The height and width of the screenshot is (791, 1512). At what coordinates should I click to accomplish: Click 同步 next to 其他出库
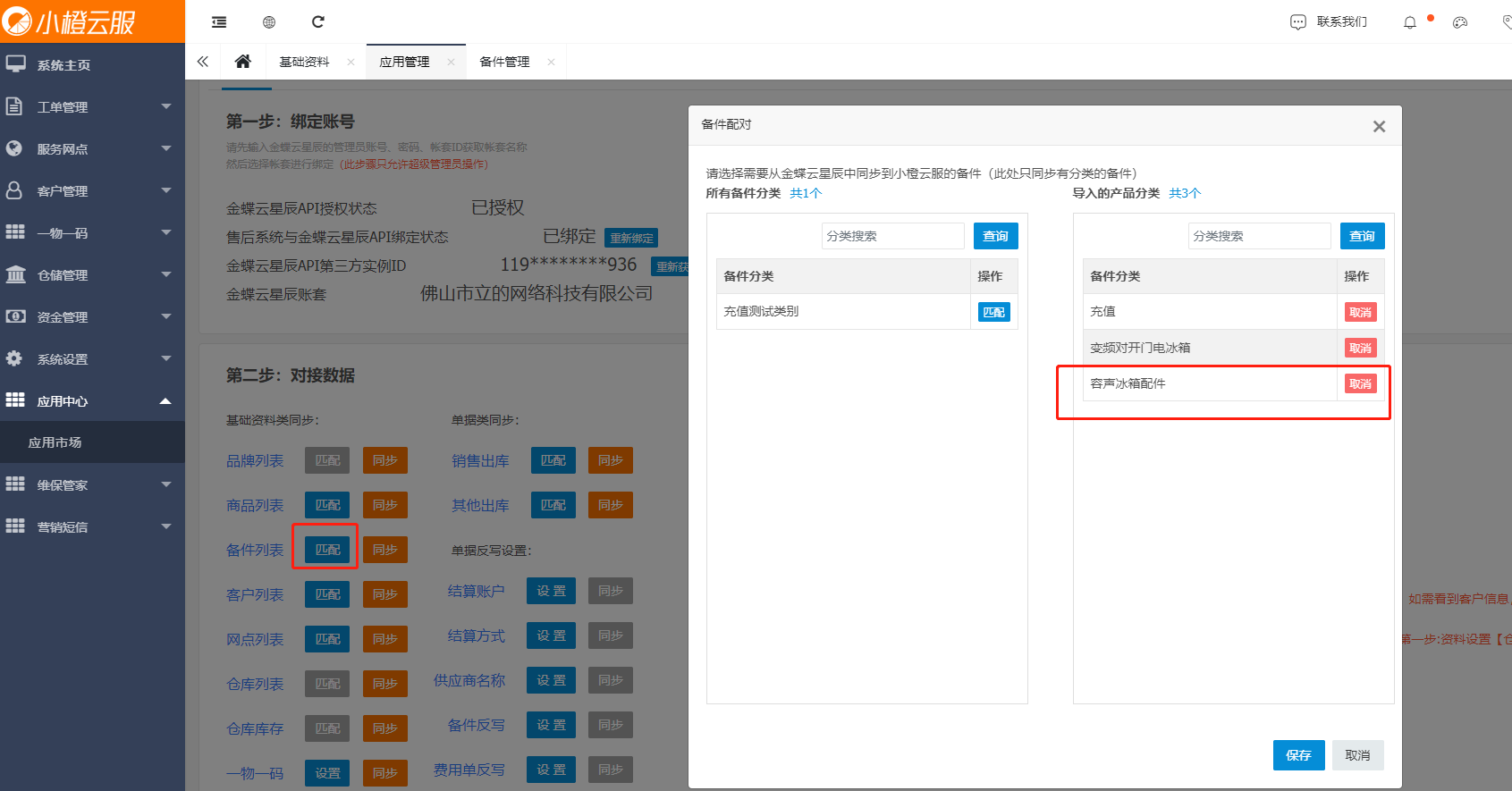(x=611, y=505)
